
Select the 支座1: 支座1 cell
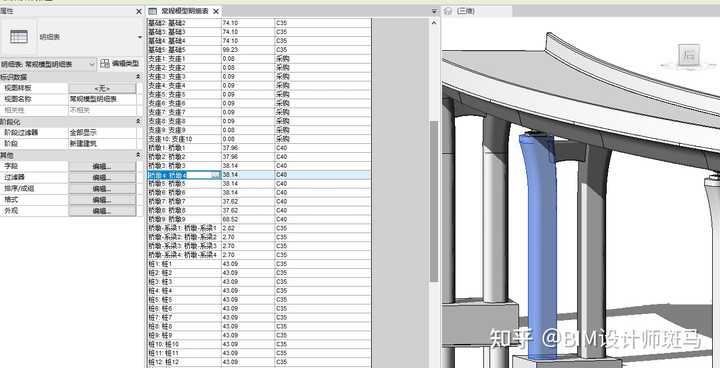[185, 59]
